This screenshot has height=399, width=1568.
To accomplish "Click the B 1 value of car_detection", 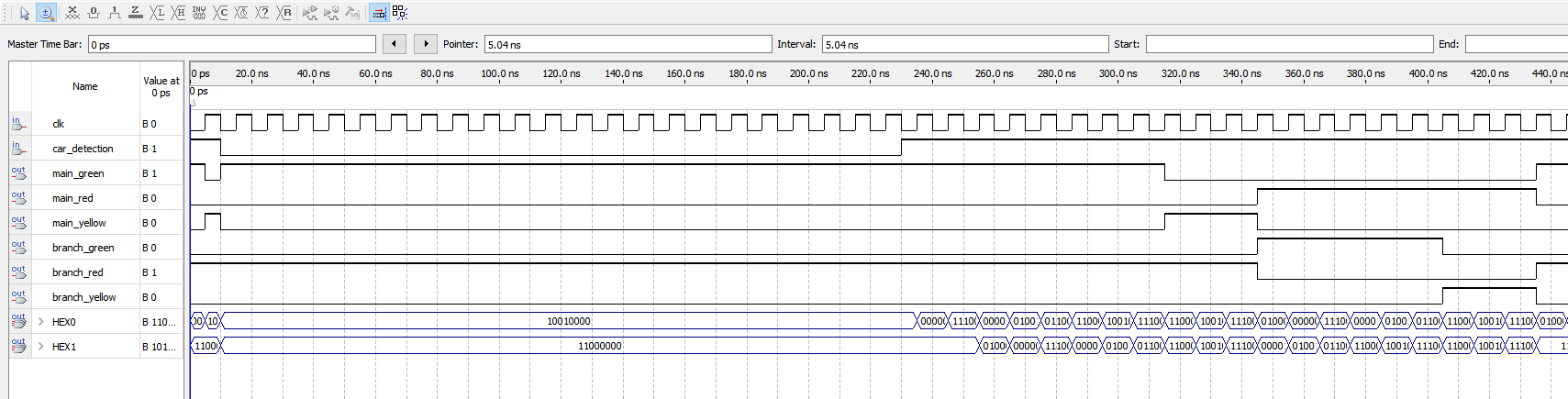I will 150,149.
